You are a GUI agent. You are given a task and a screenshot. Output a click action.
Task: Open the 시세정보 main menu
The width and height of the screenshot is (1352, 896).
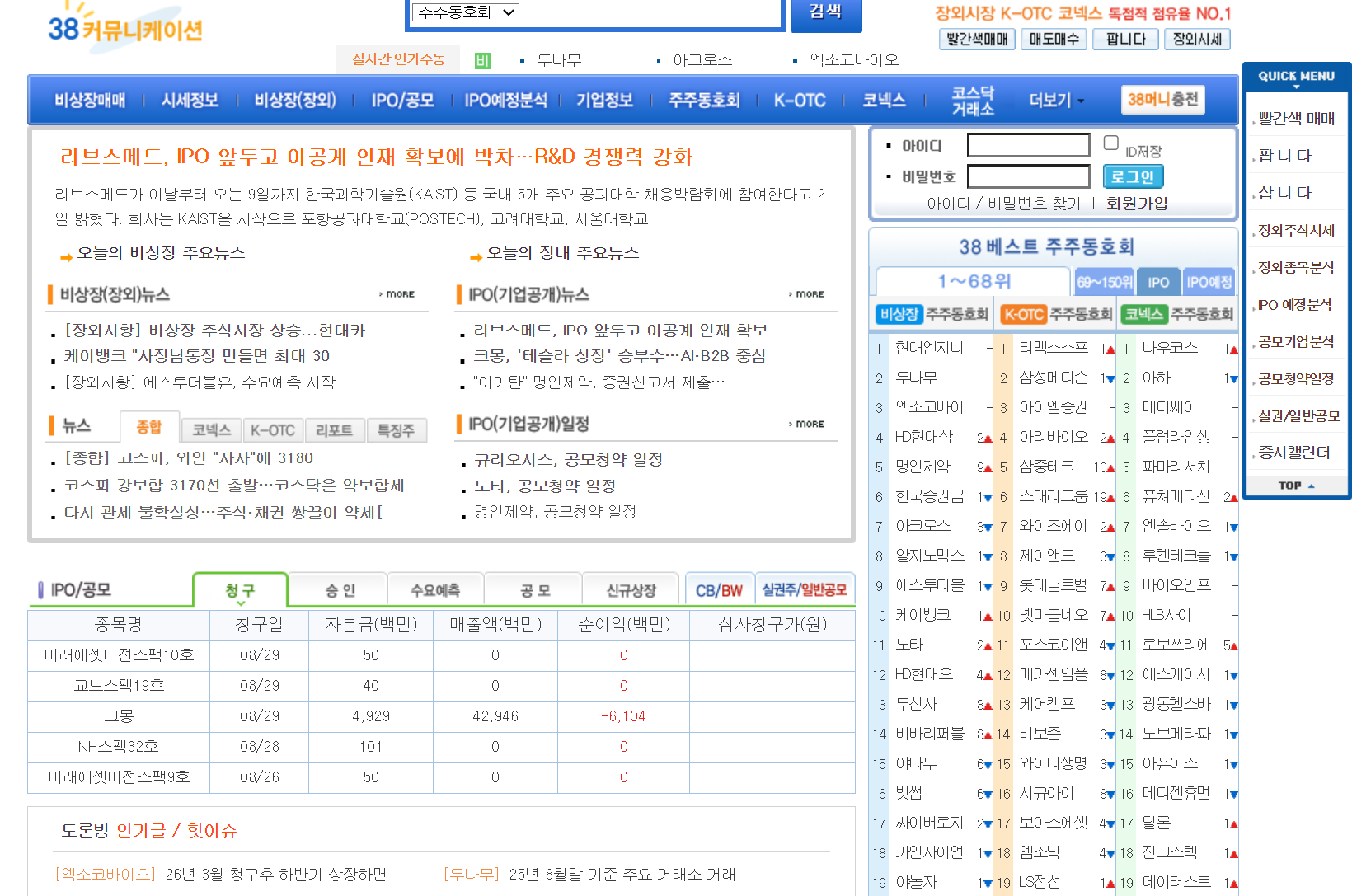190,101
